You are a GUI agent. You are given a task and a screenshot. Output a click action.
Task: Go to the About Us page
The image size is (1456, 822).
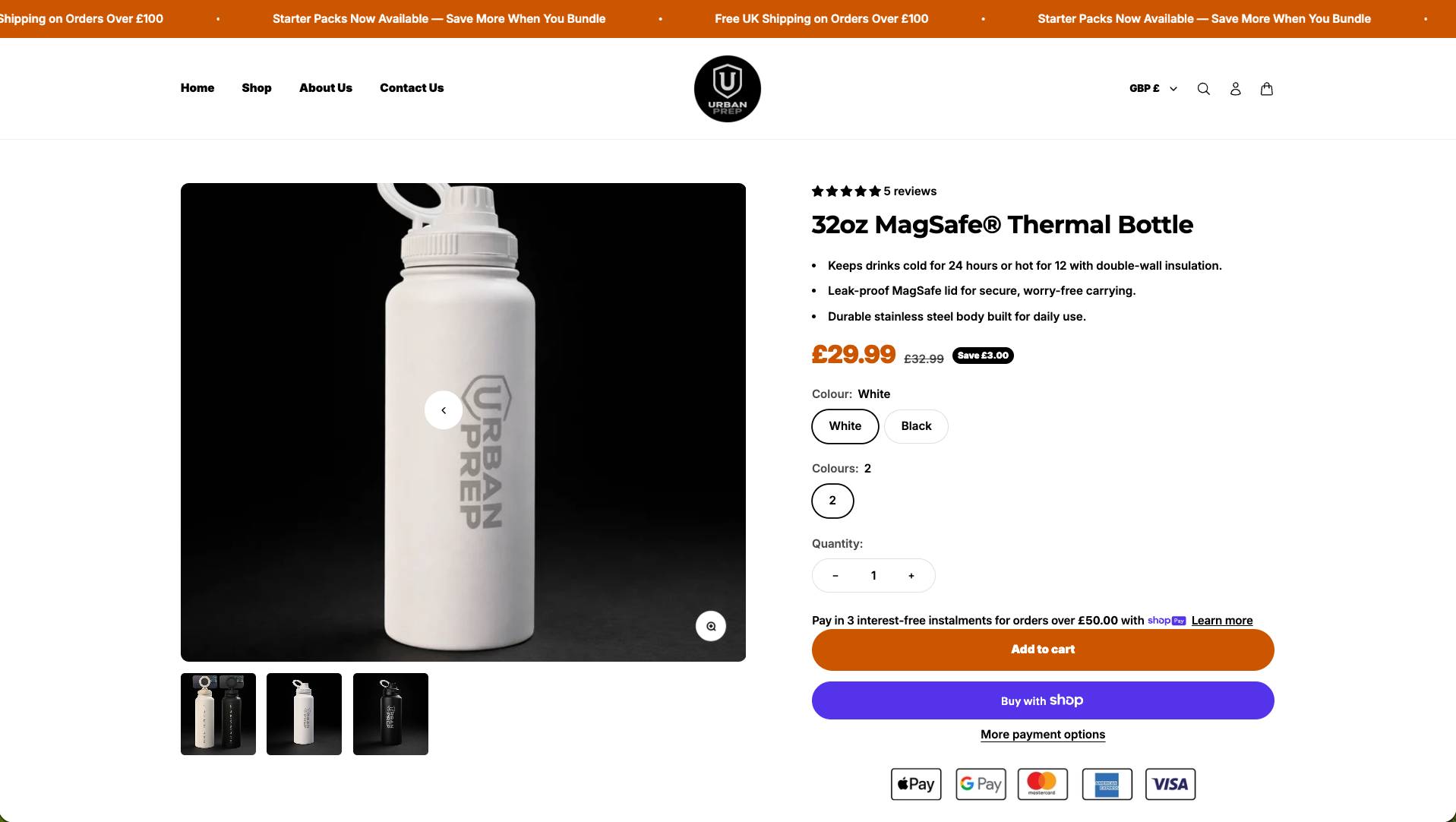(x=326, y=88)
